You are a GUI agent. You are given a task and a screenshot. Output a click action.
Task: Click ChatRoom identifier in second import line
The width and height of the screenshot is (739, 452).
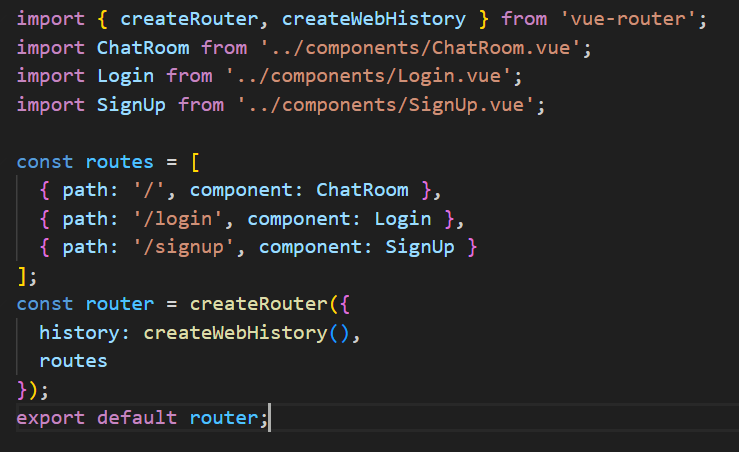click(143, 48)
